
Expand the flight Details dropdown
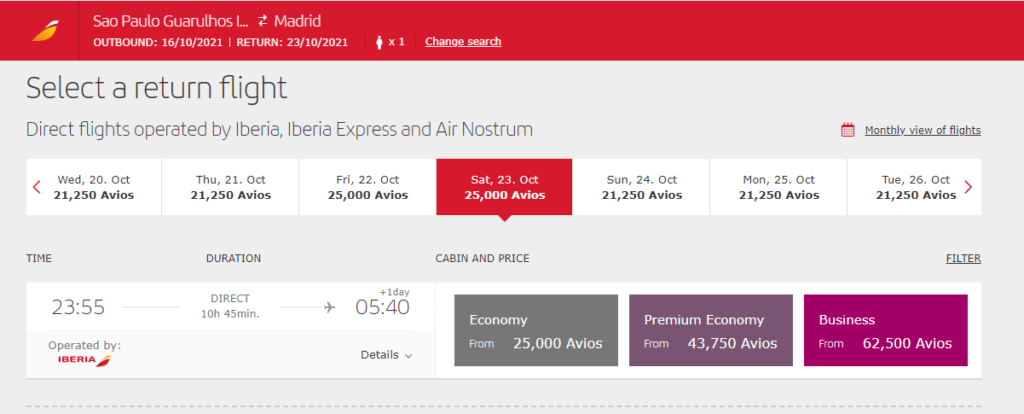(x=386, y=355)
